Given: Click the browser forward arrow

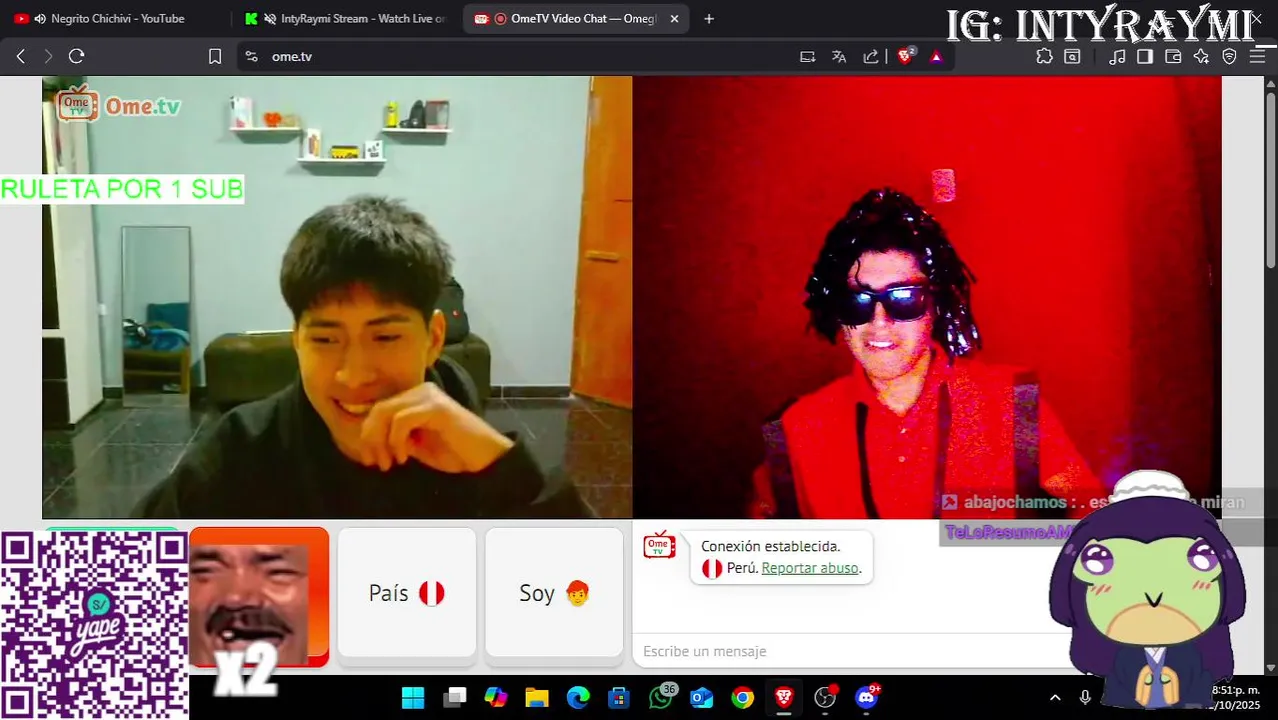Looking at the screenshot, I should click(48, 56).
